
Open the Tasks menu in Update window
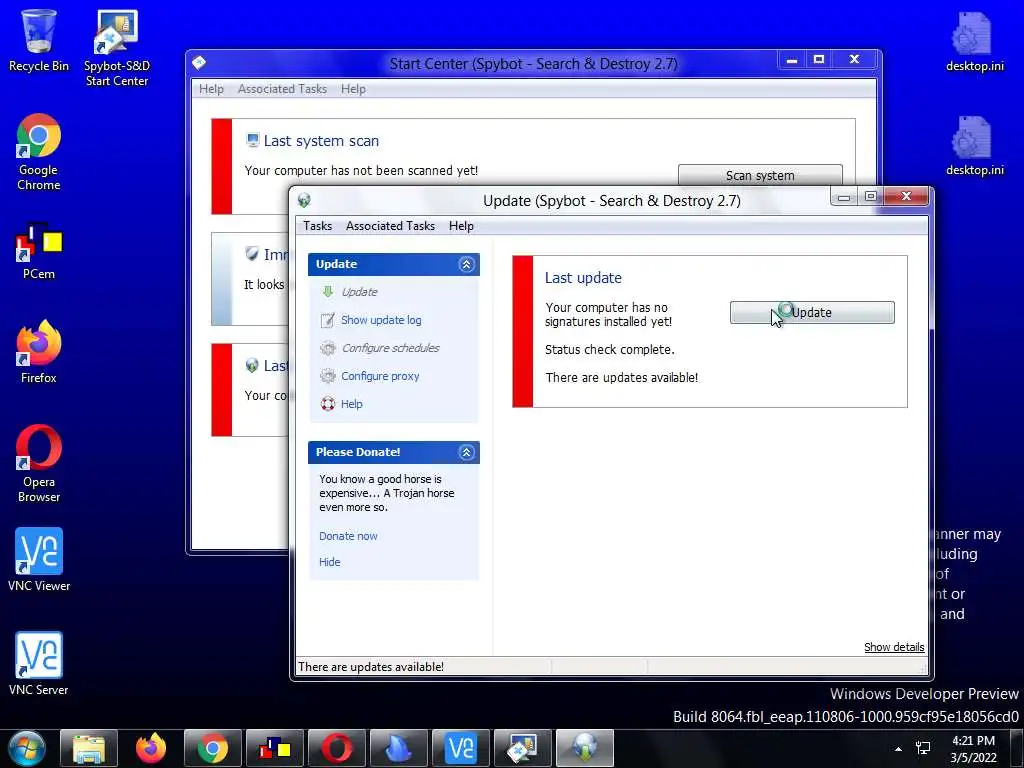317,226
